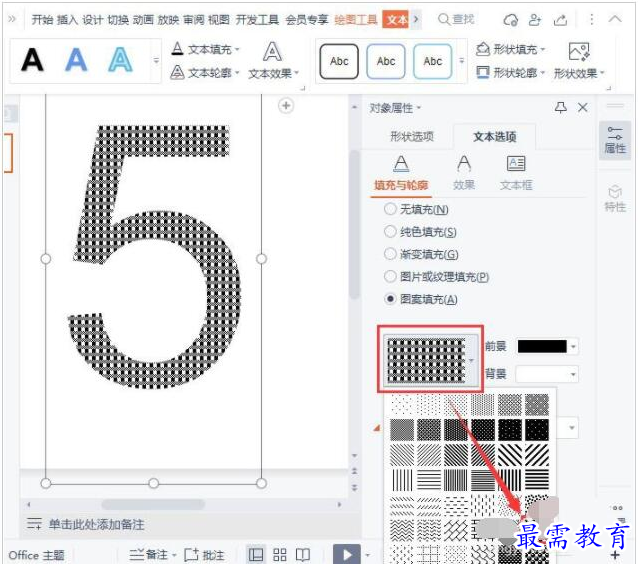The image size is (638, 568).
Task: Open the 开始 ribbon tab
Action: point(42,20)
